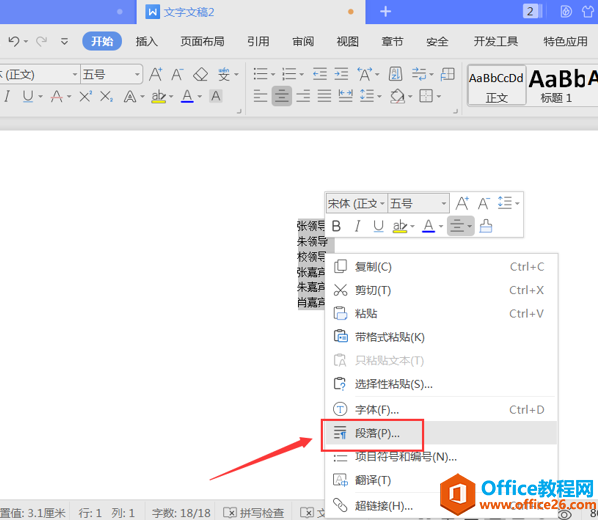Click the Redo arrow icon

42,41
